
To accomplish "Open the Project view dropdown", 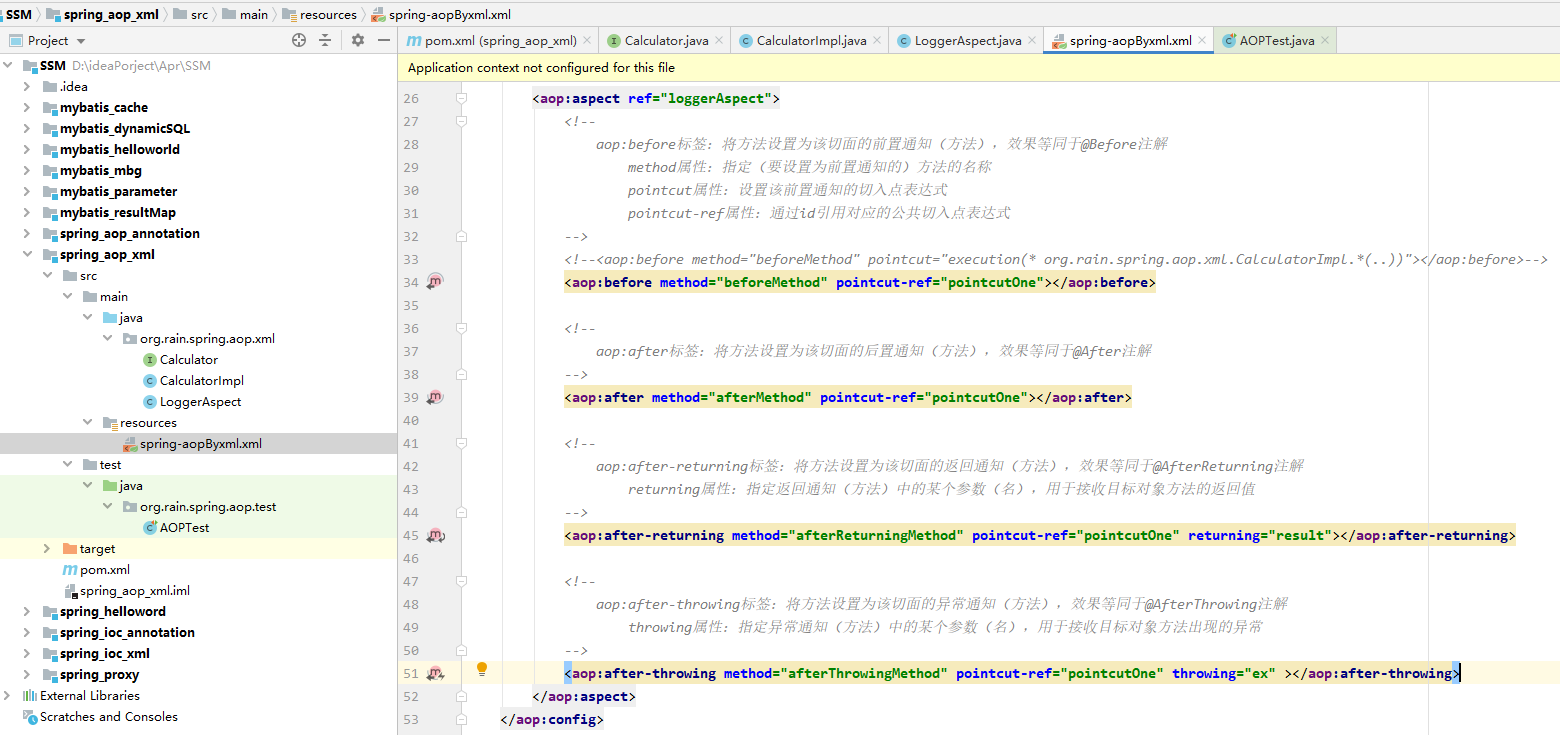I will pos(81,41).
